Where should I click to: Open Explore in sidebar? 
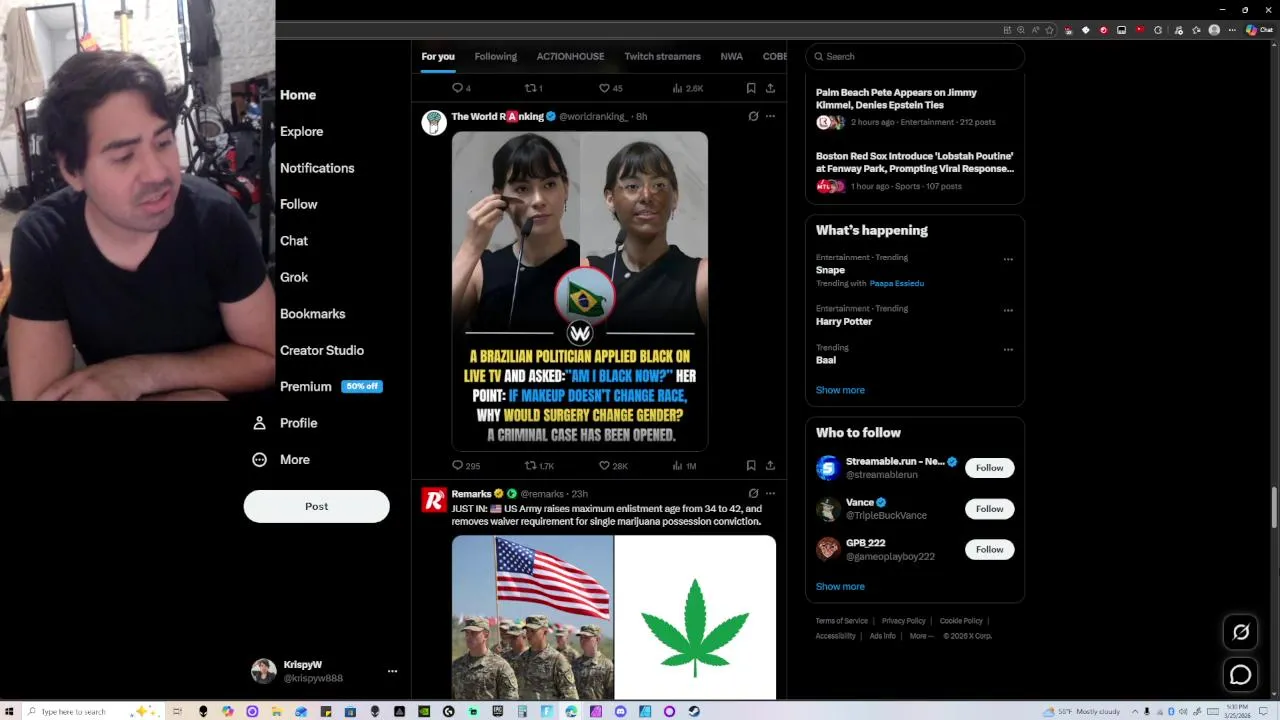301,132
